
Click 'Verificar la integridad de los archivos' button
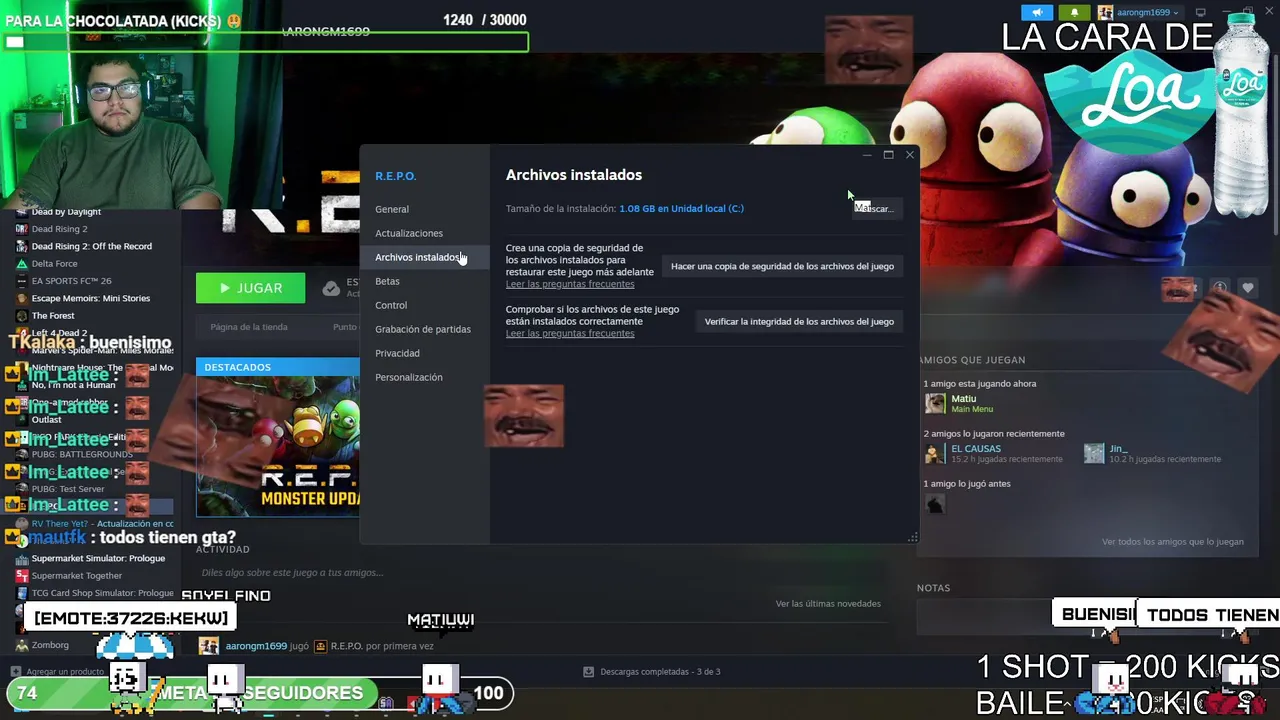point(799,321)
